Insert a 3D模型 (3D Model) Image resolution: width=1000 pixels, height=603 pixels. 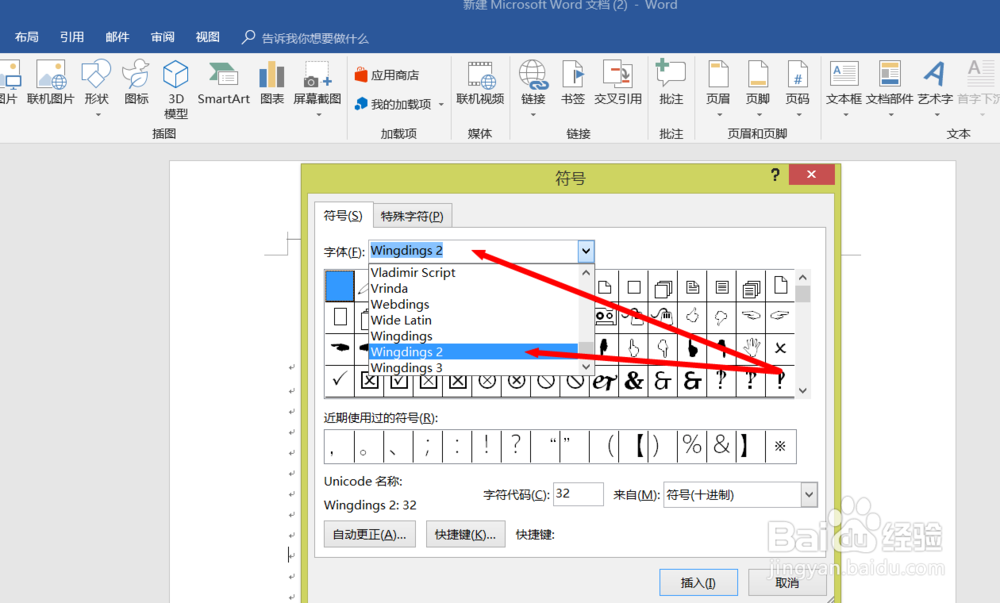175,85
